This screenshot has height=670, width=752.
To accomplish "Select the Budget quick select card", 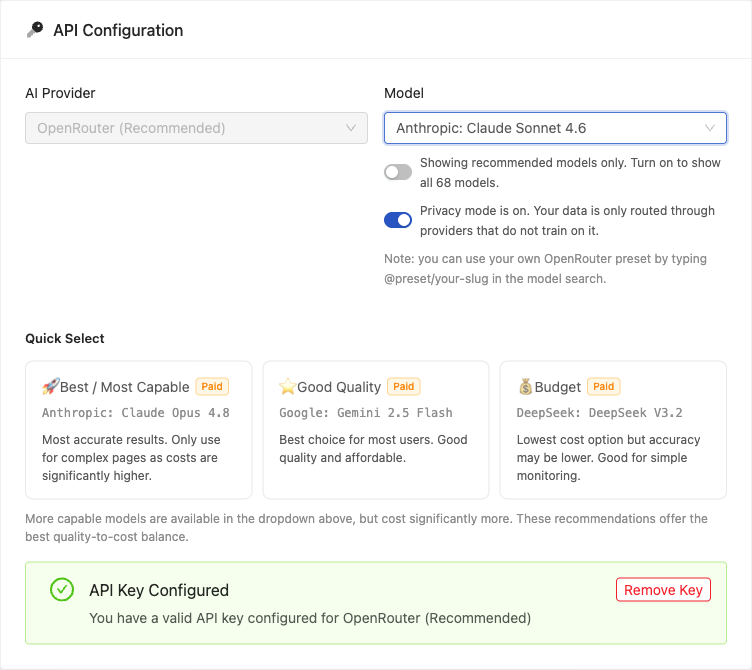I will coord(613,430).
